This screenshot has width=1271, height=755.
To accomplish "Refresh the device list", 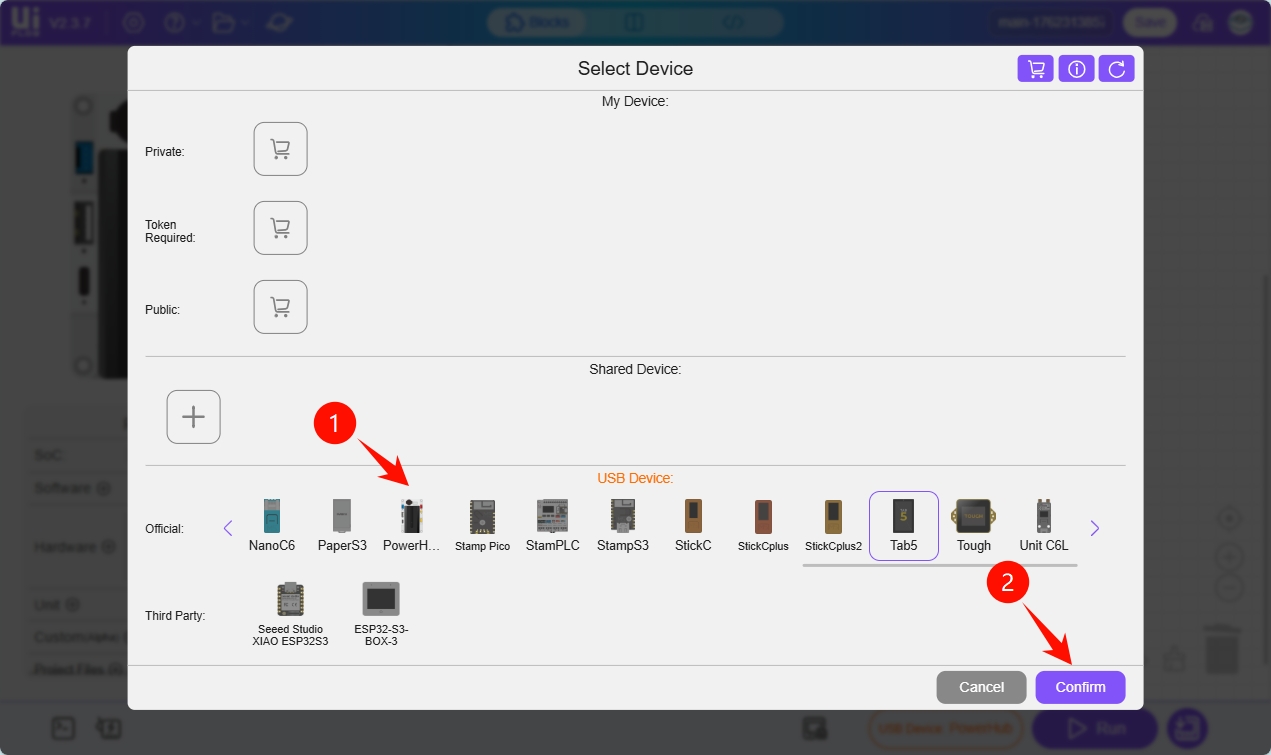I will click(1116, 69).
